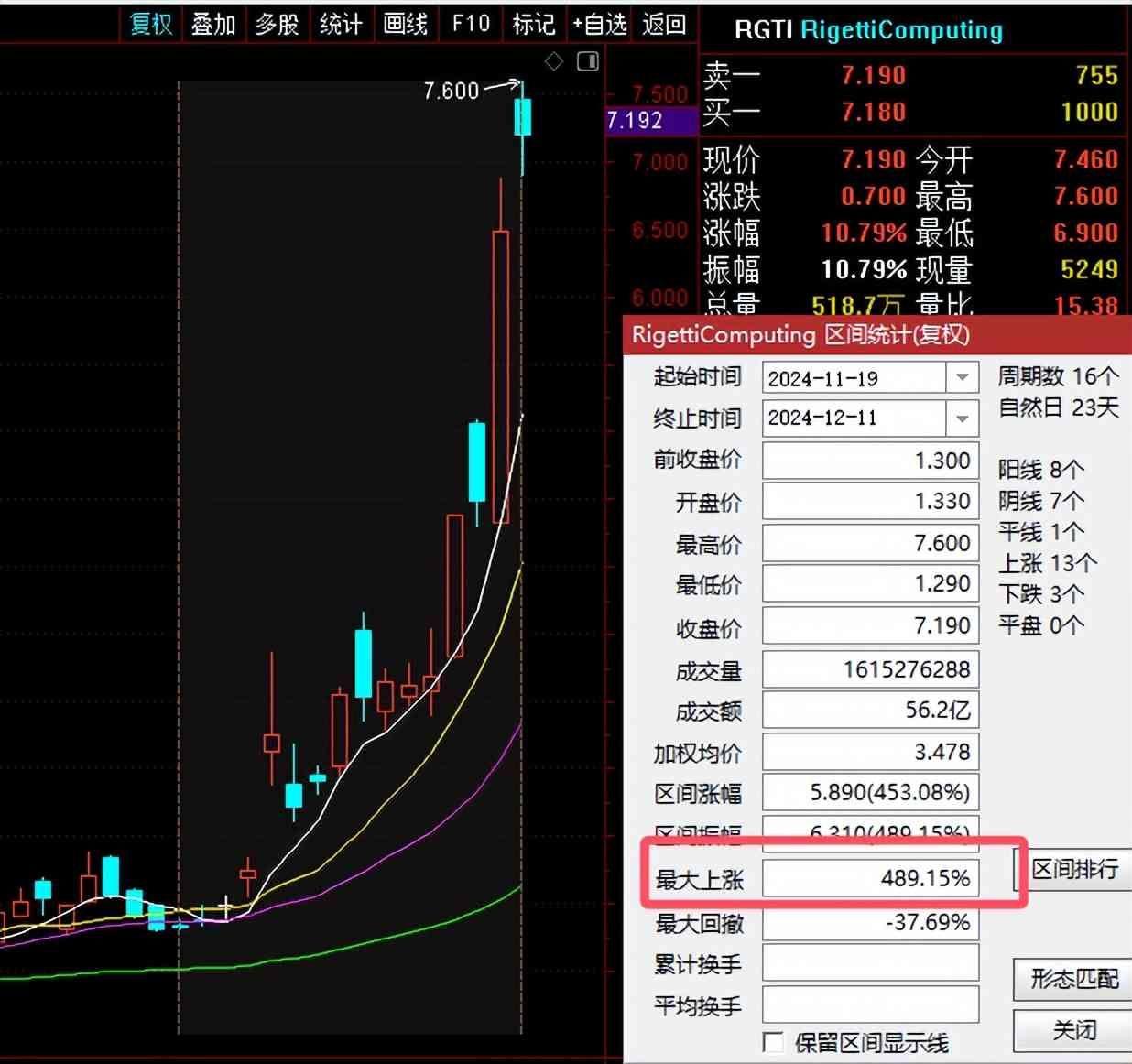The width and height of the screenshot is (1132, 1064).
Task: Click the 成交额 field 56.2亿
Action: pyautogui.click(x=870, y=711)
